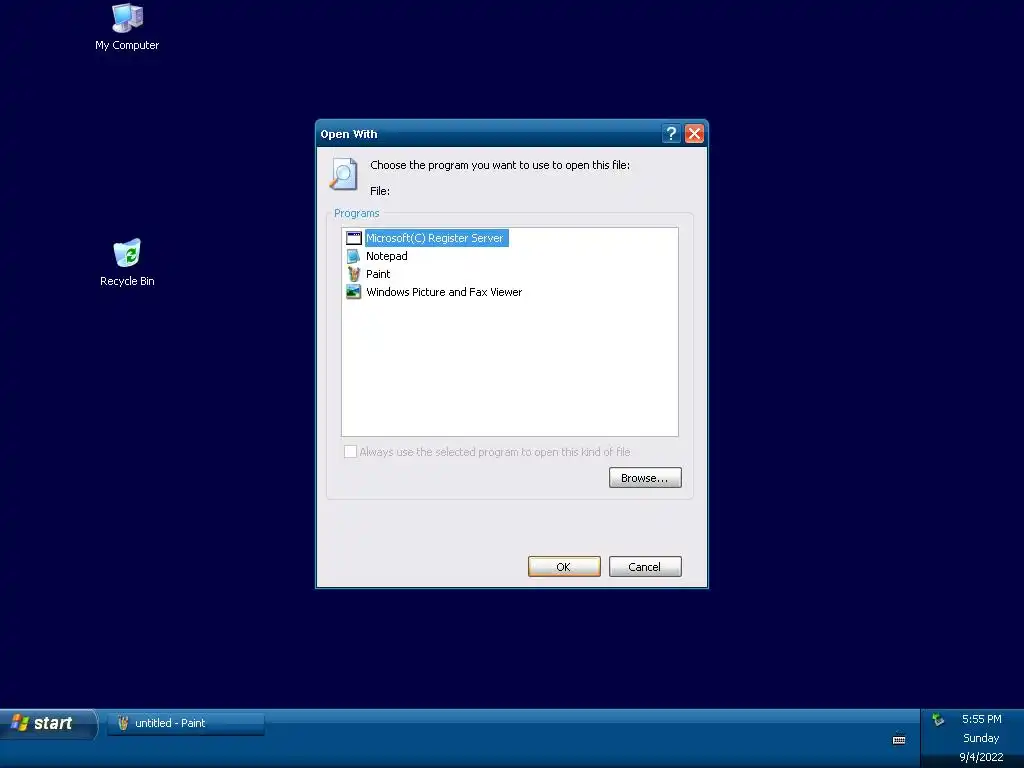The height and width of the screenshot is (768, 1024).
Task: Click the 5:55 PM taskbar clock
Action: coord(982,719)
